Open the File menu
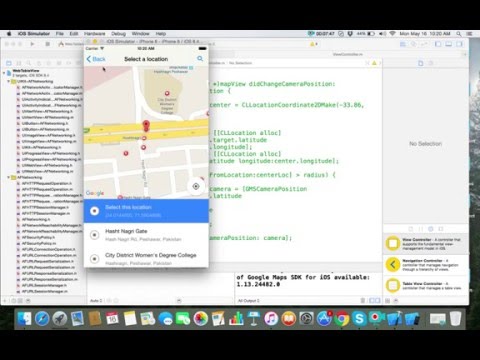 pyautogui.click(x=60, y=34)
